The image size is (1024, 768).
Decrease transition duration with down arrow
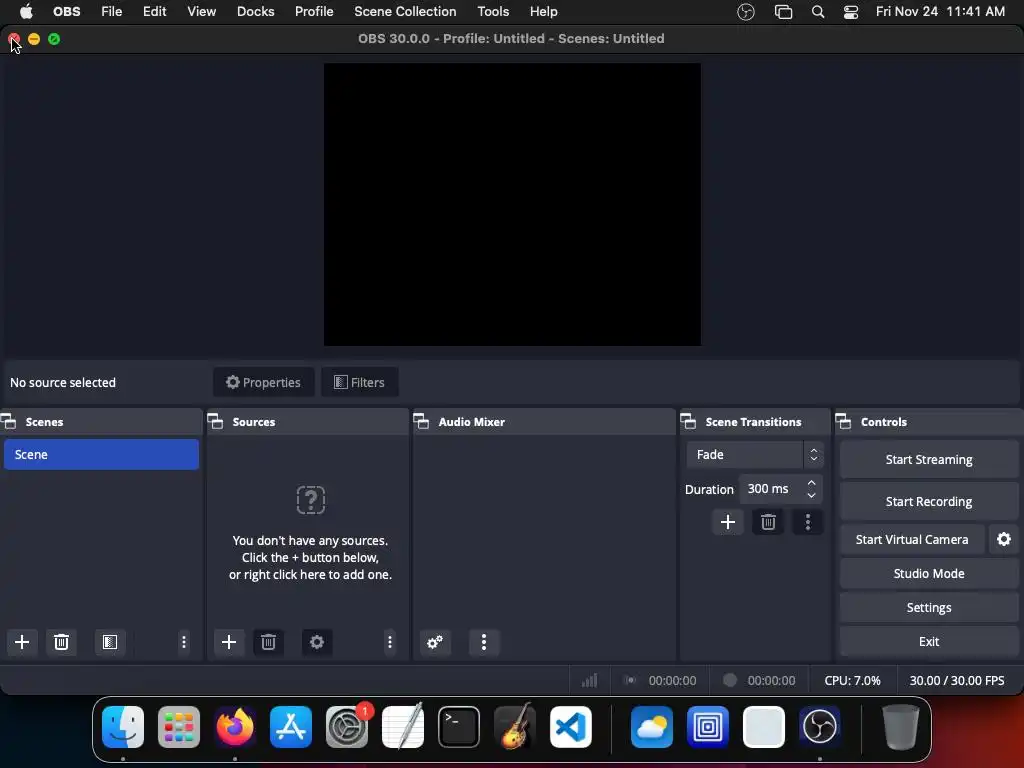[811, 495]
